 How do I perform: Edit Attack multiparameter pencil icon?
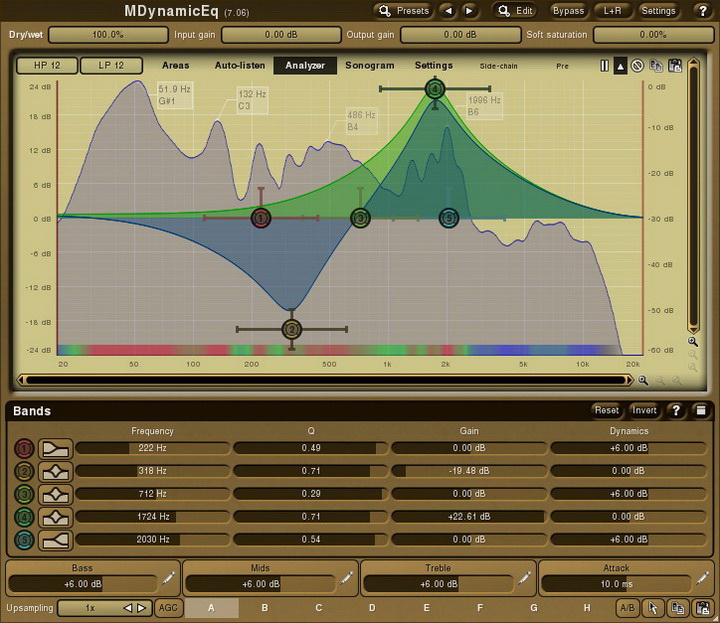[x=703, y=578]
